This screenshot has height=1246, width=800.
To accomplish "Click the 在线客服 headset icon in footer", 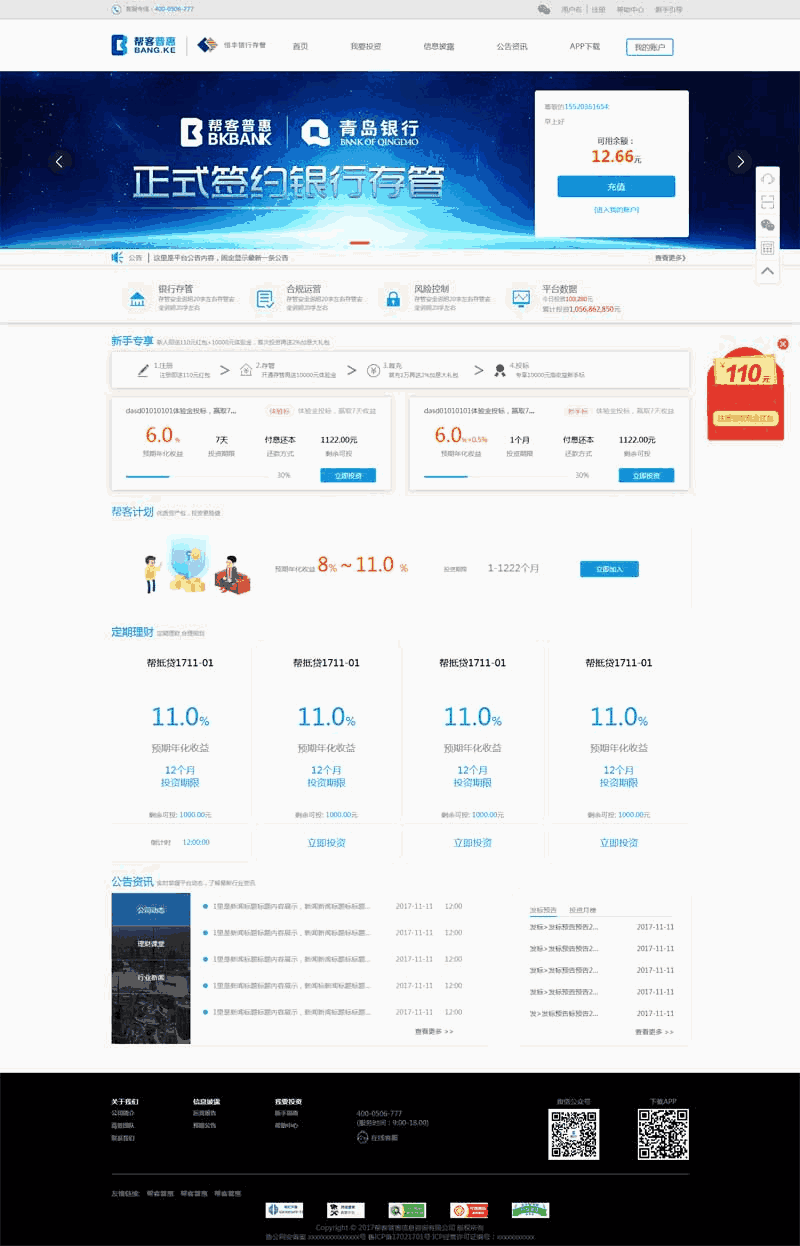I will [362, 1137].
